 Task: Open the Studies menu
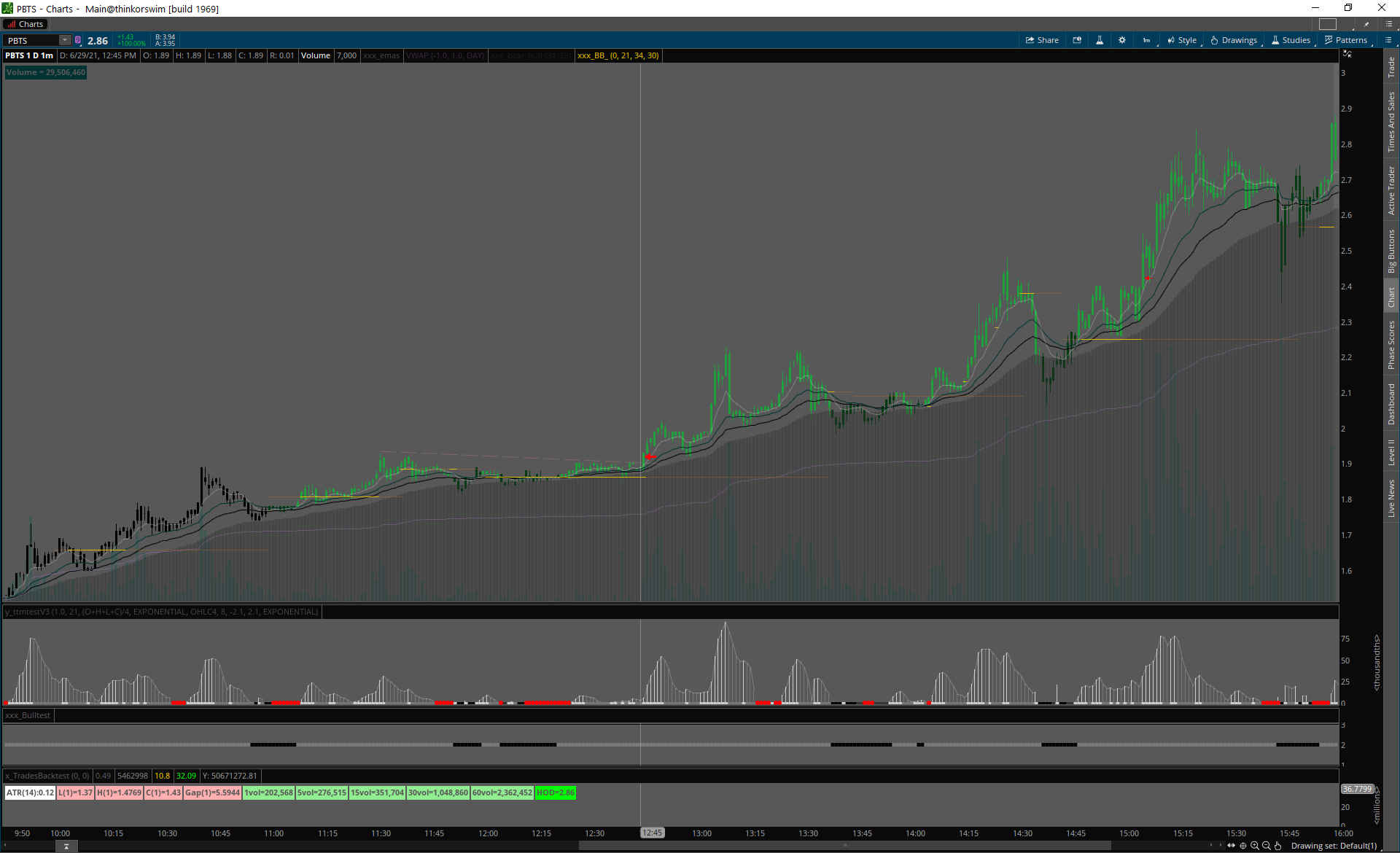coord(1291,40)
